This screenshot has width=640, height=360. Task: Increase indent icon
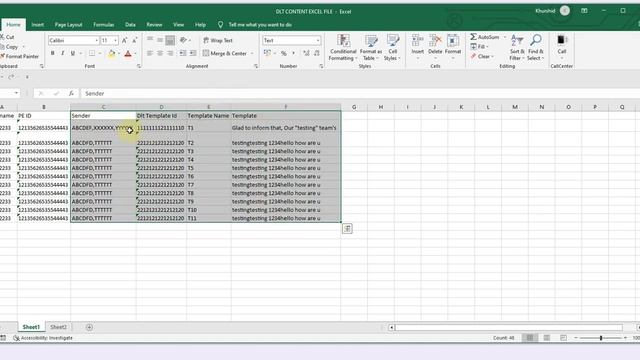tap(193, 53)
